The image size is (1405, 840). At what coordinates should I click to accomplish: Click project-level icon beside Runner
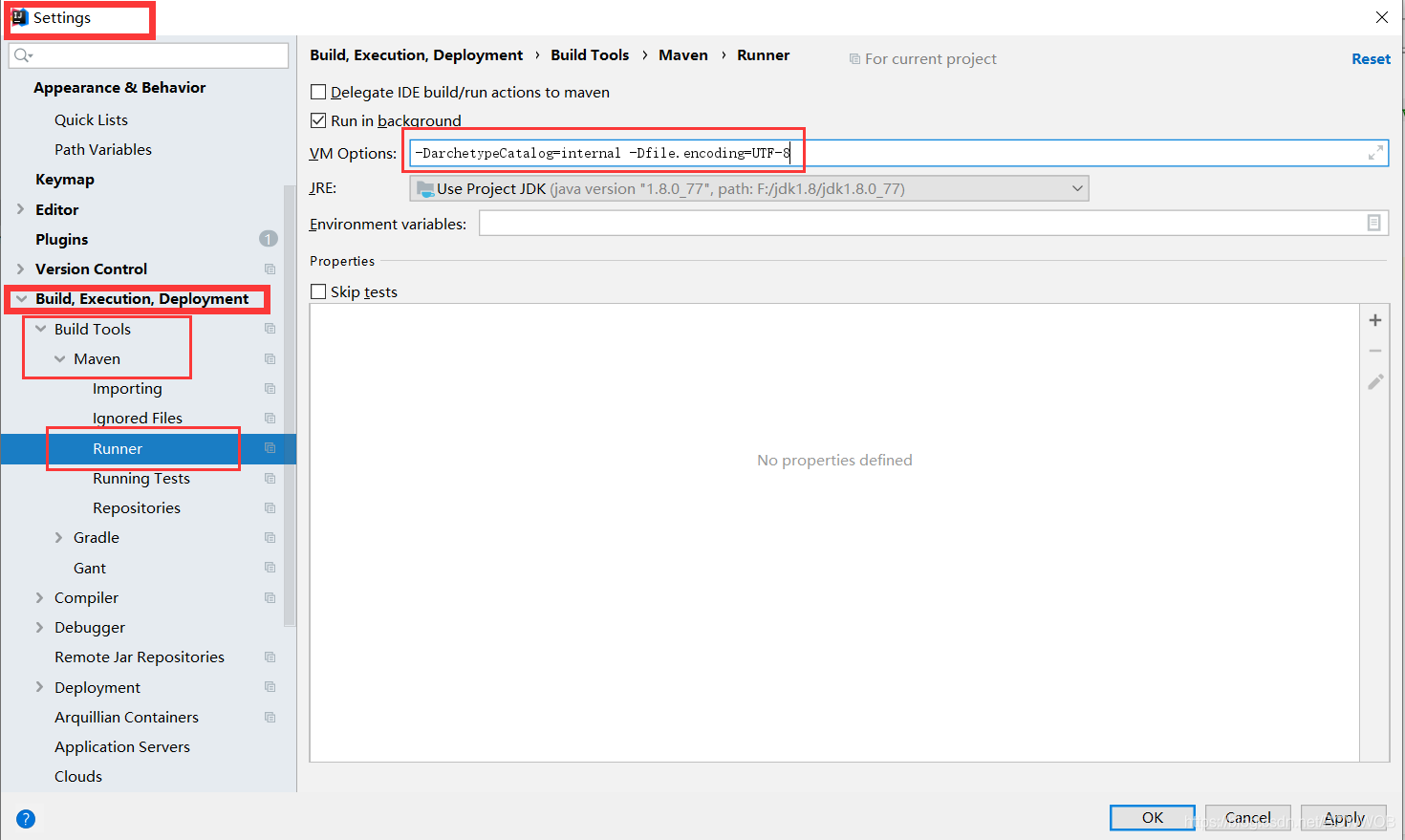pyautogui.click(x=270, y=448)
